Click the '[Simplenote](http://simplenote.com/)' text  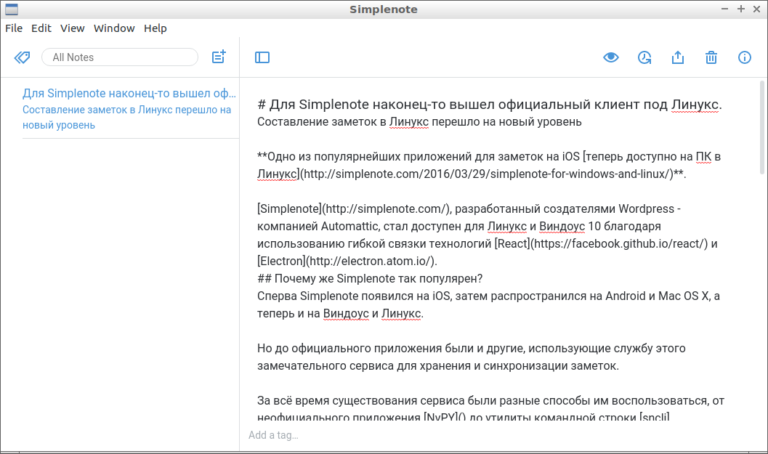click(x=353, y=209)
